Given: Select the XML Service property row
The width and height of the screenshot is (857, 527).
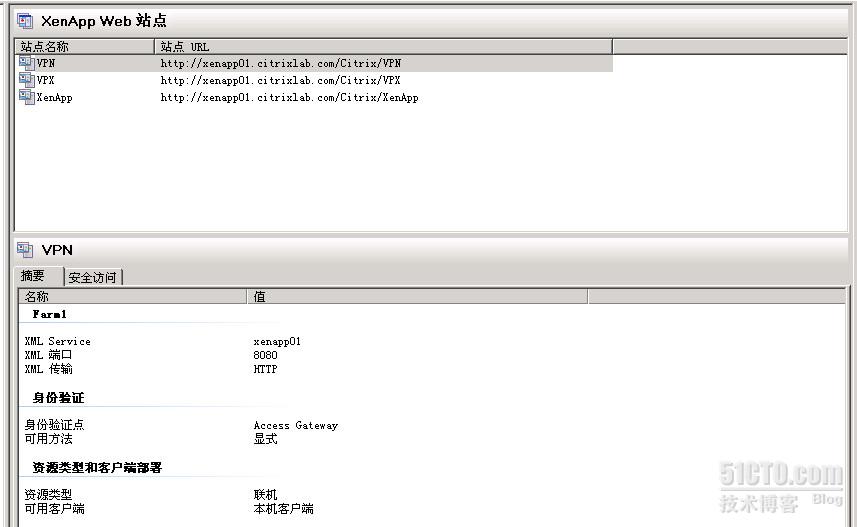Looking at the screenshot, I should coord(163,342).
